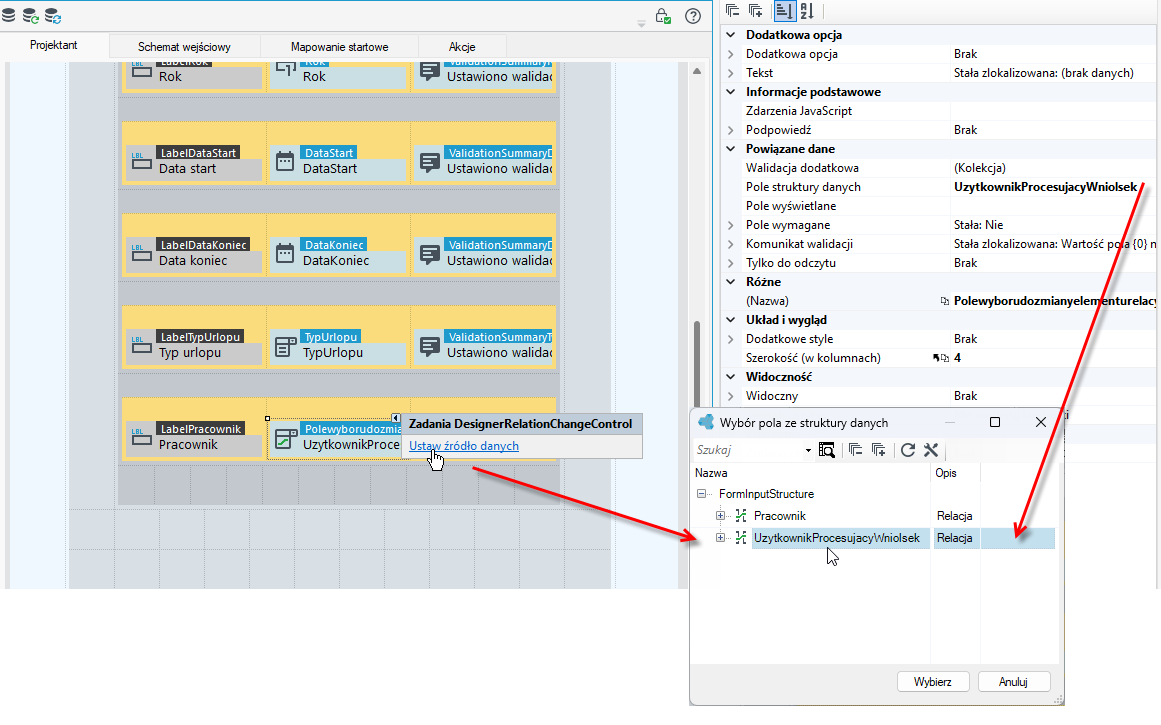Screen dimensions: 1161x725
Task: Collapse all tree nodes in the field picker dialog
Action: [855, 450]
